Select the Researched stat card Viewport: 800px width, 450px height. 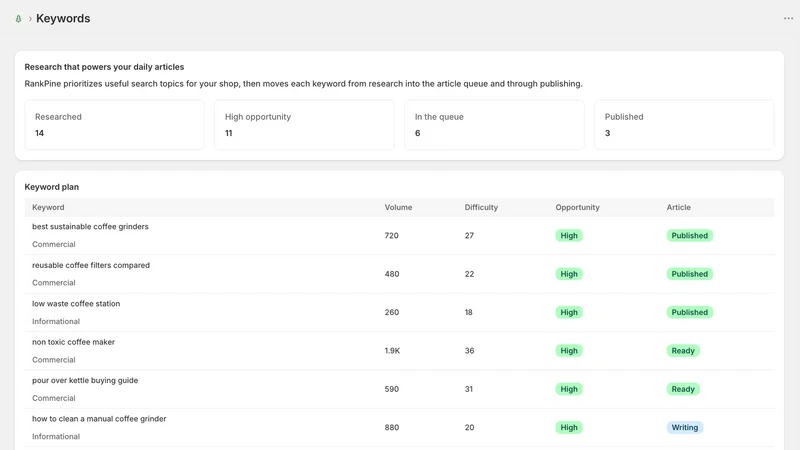coord(114,125)
